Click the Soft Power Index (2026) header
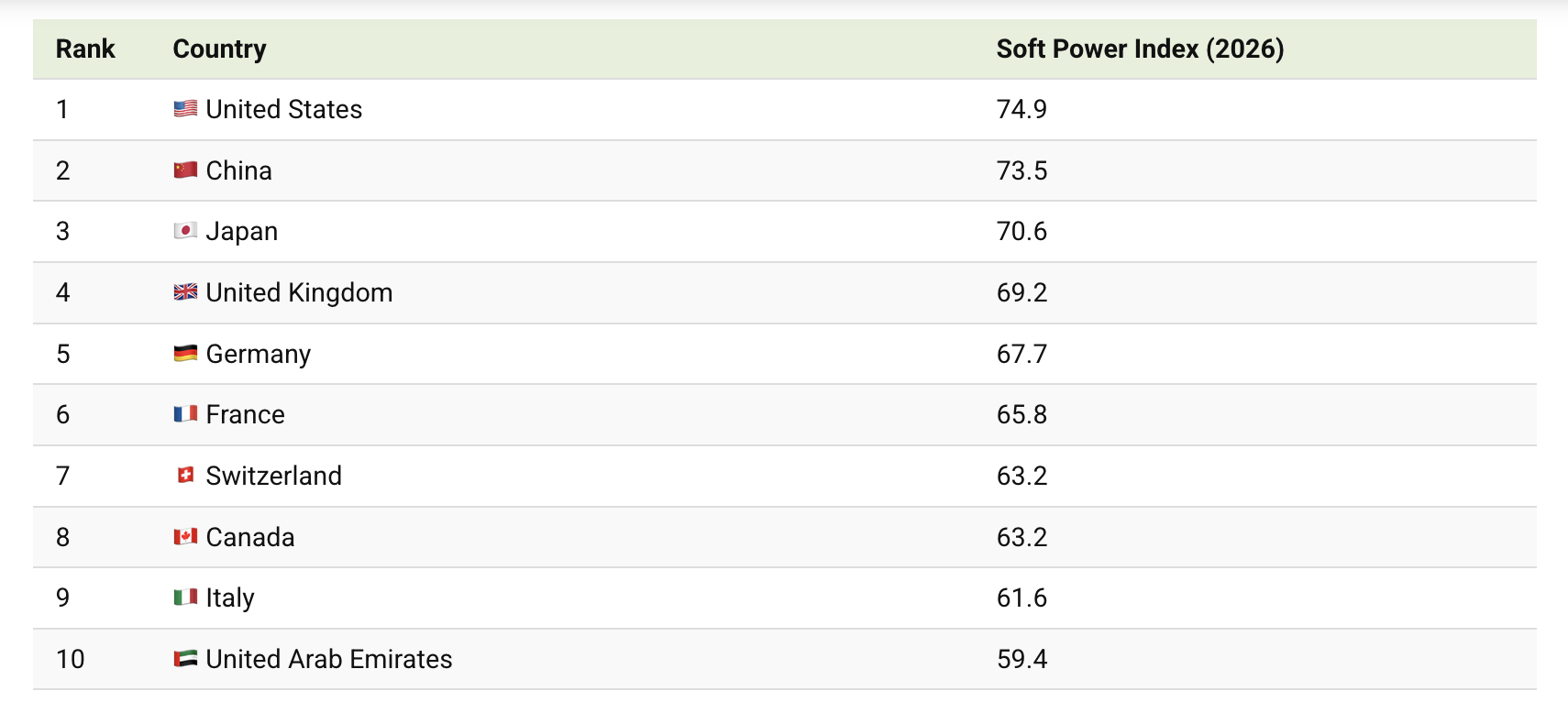 click(1140, 49)
